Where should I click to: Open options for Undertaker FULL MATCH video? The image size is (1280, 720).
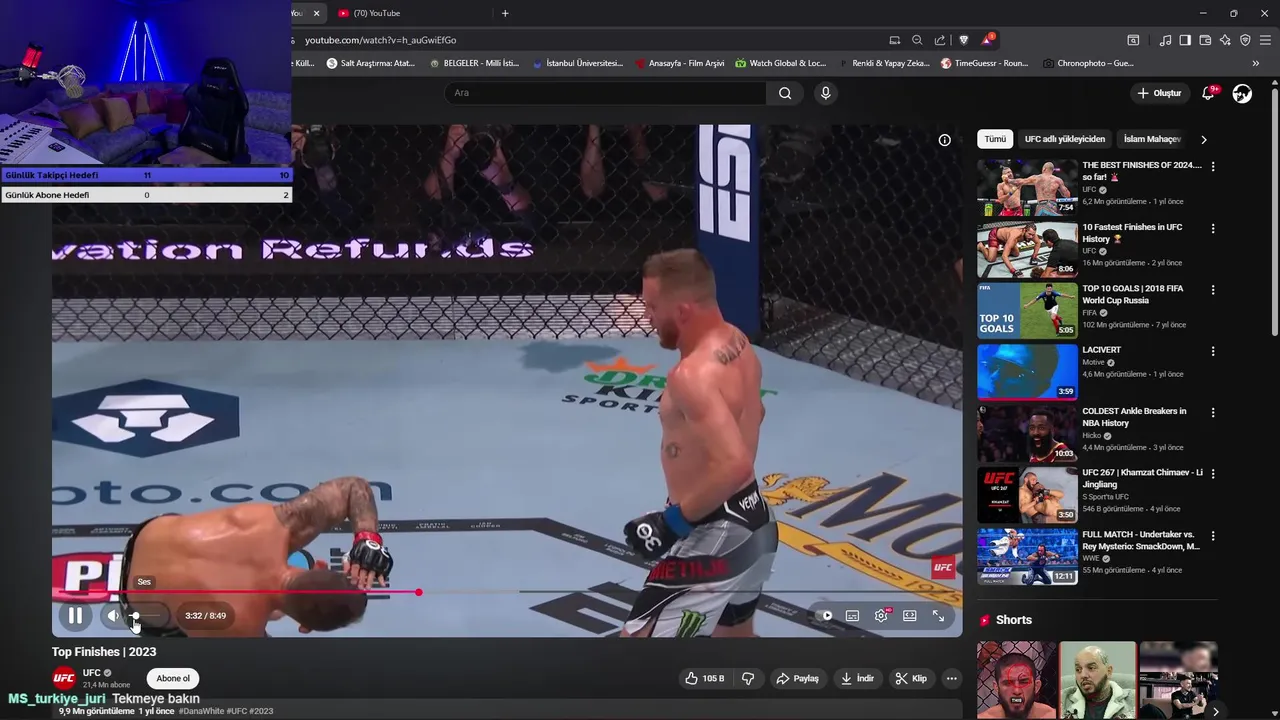1213,535
